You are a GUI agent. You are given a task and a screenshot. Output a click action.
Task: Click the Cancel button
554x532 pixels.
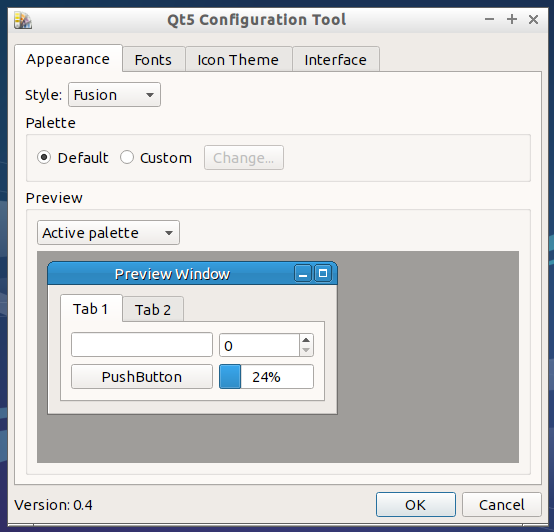501,505
